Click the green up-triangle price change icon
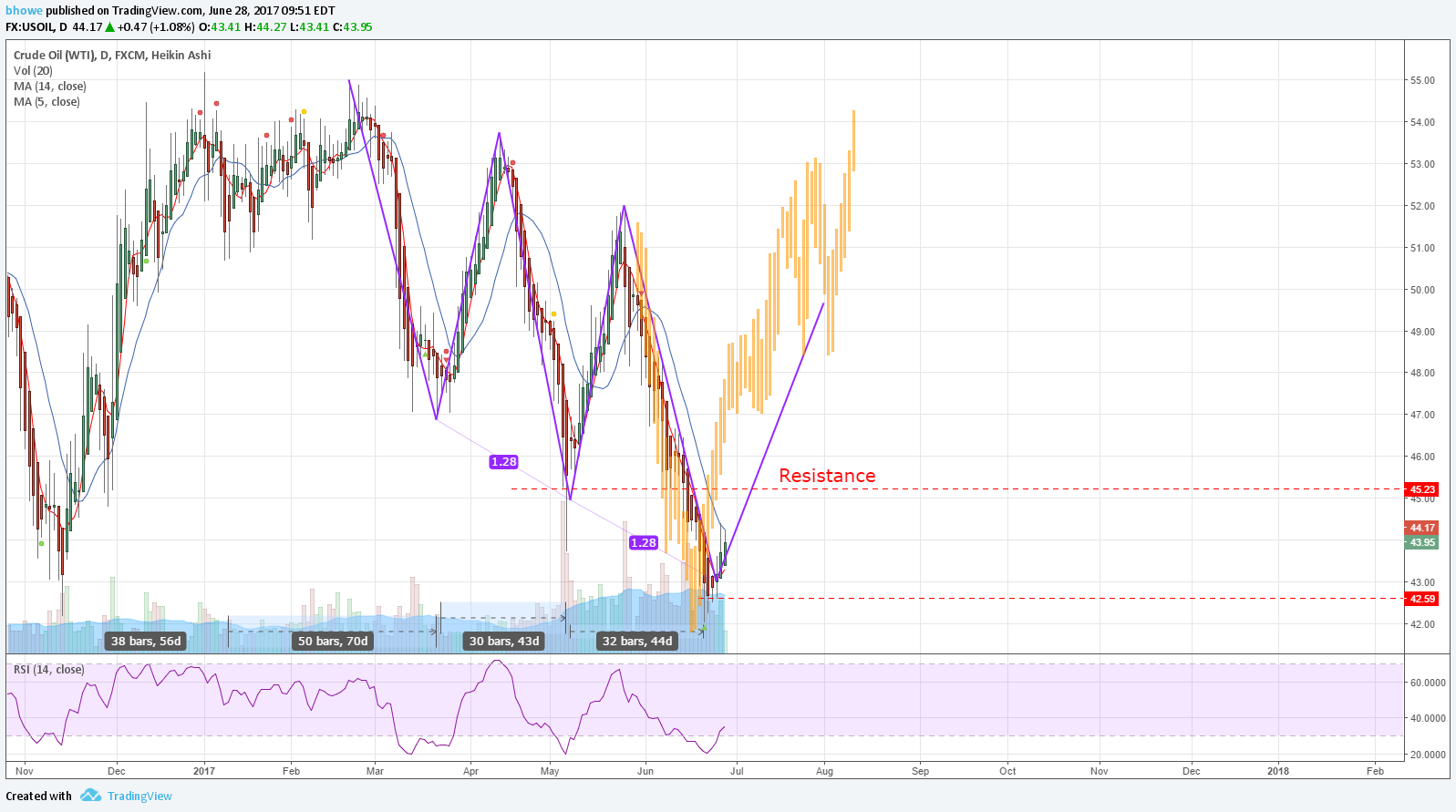 pyautogui.click(x=110, y=27)
